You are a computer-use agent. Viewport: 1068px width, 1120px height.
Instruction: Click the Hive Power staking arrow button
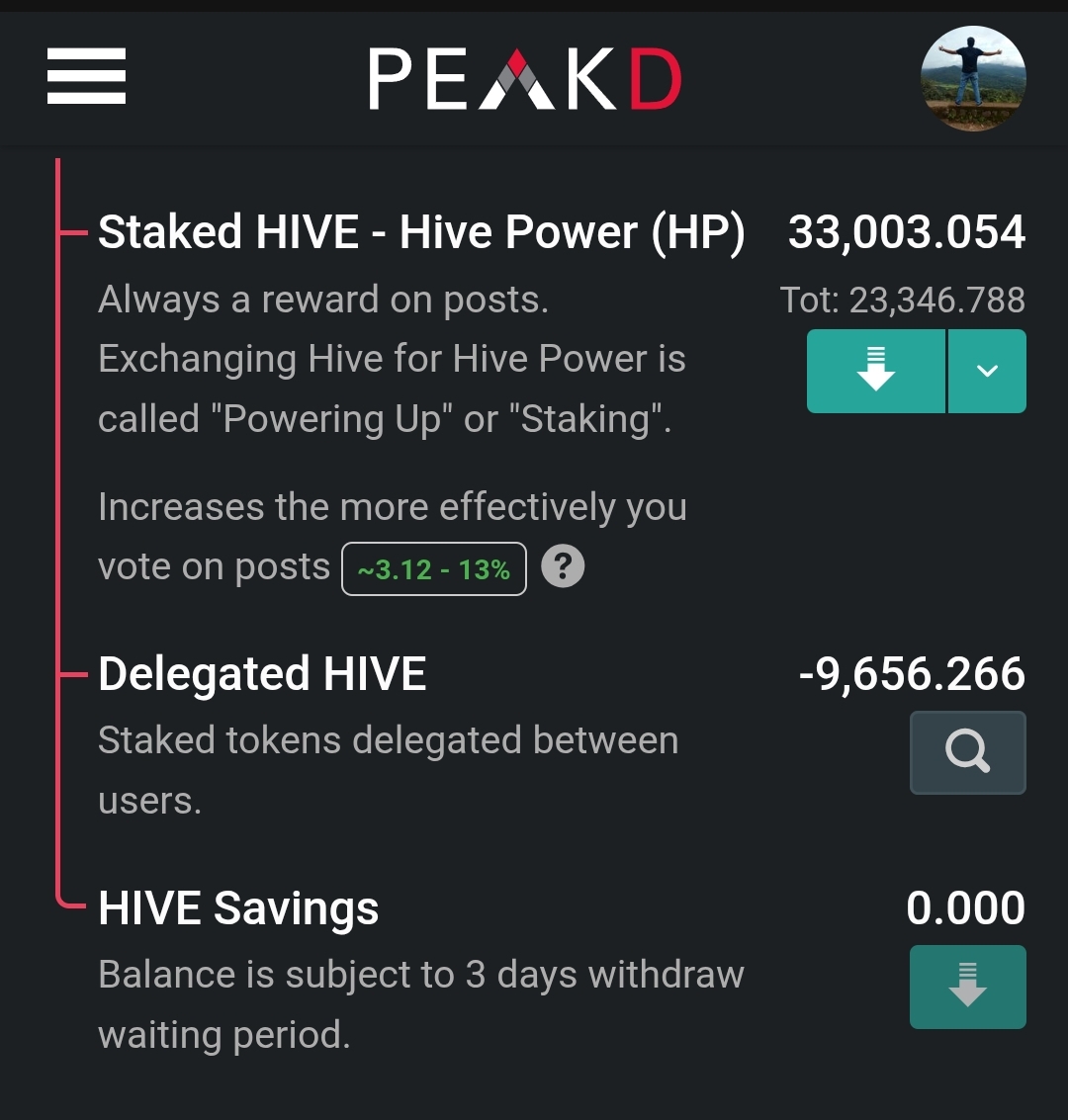[876, 371]
